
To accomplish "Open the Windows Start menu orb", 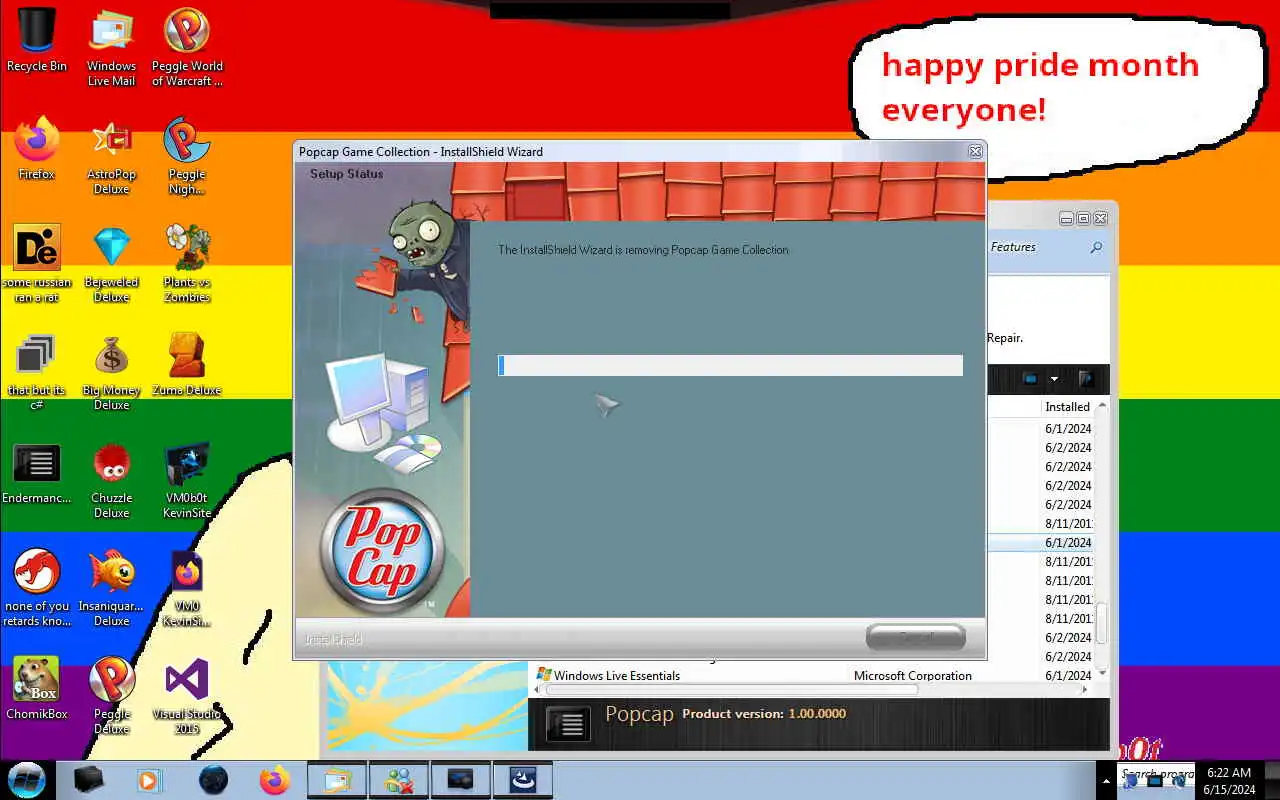I will click(x=27, y=780).
